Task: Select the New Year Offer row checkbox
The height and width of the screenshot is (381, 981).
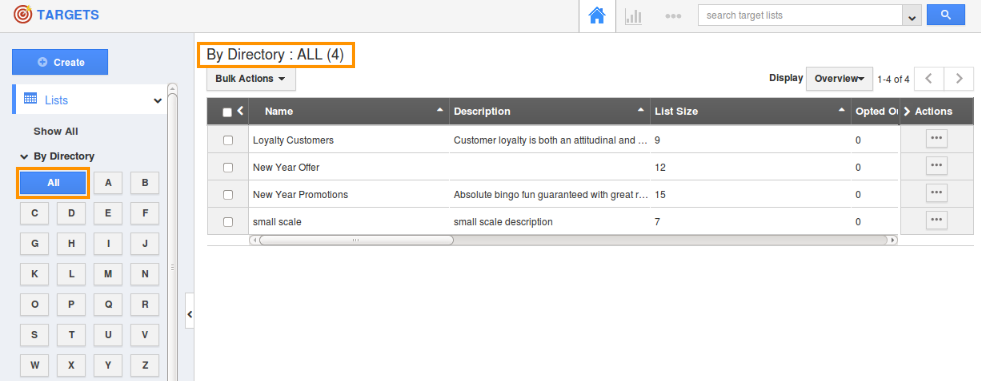Action: [228, 168]
